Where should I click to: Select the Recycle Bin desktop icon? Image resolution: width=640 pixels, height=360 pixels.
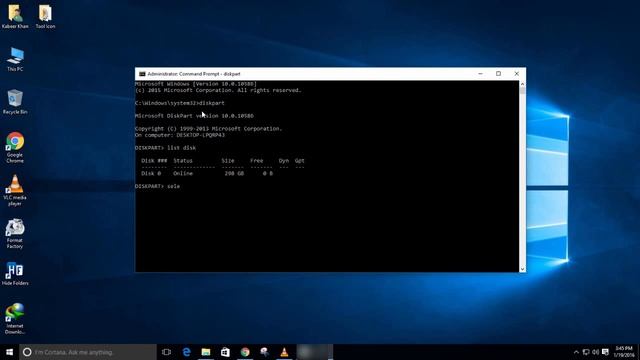(x=15, y=102)
